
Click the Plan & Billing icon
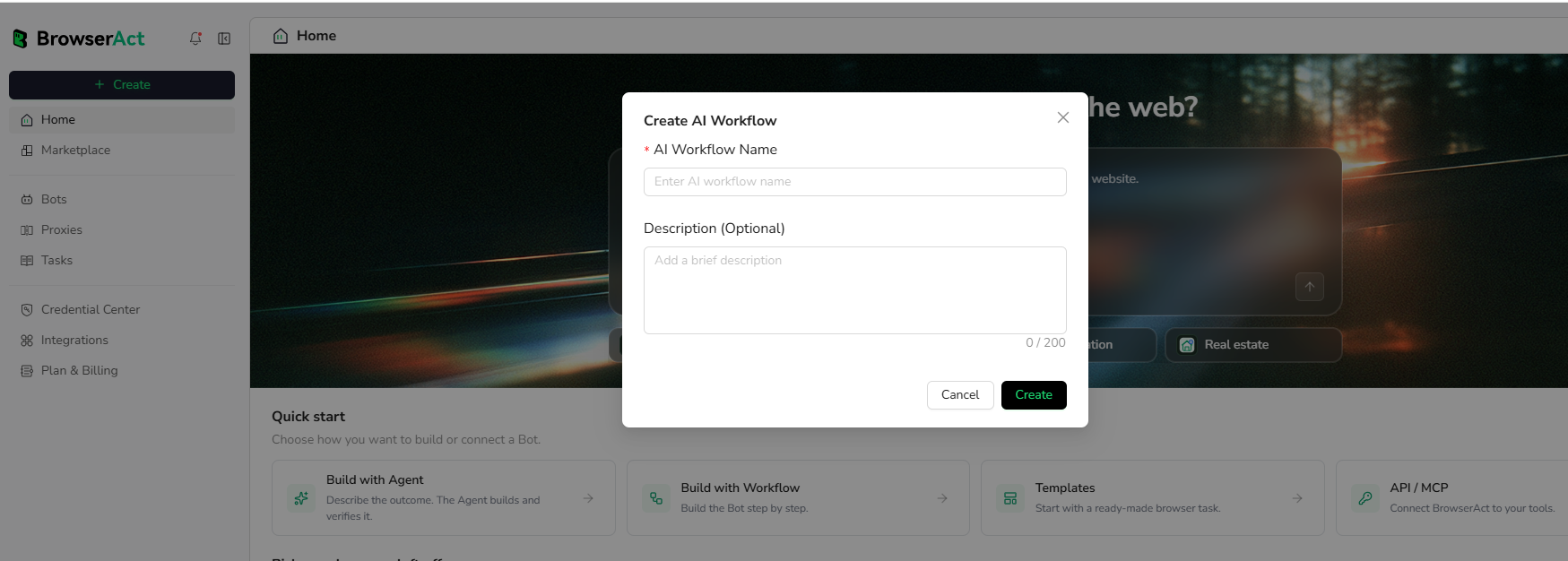click(27, 371)
